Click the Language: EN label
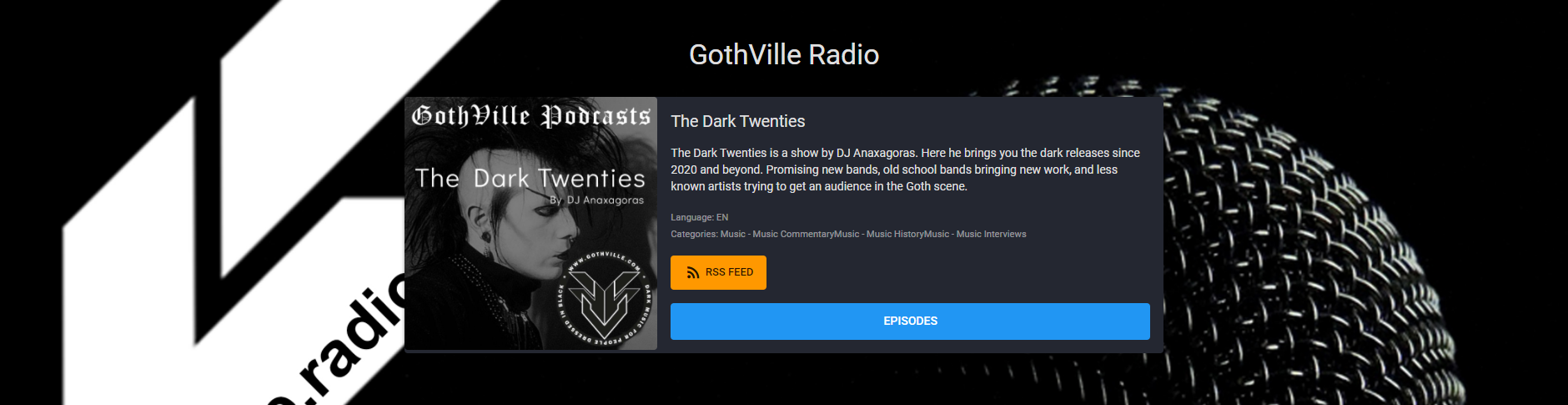 699,217
